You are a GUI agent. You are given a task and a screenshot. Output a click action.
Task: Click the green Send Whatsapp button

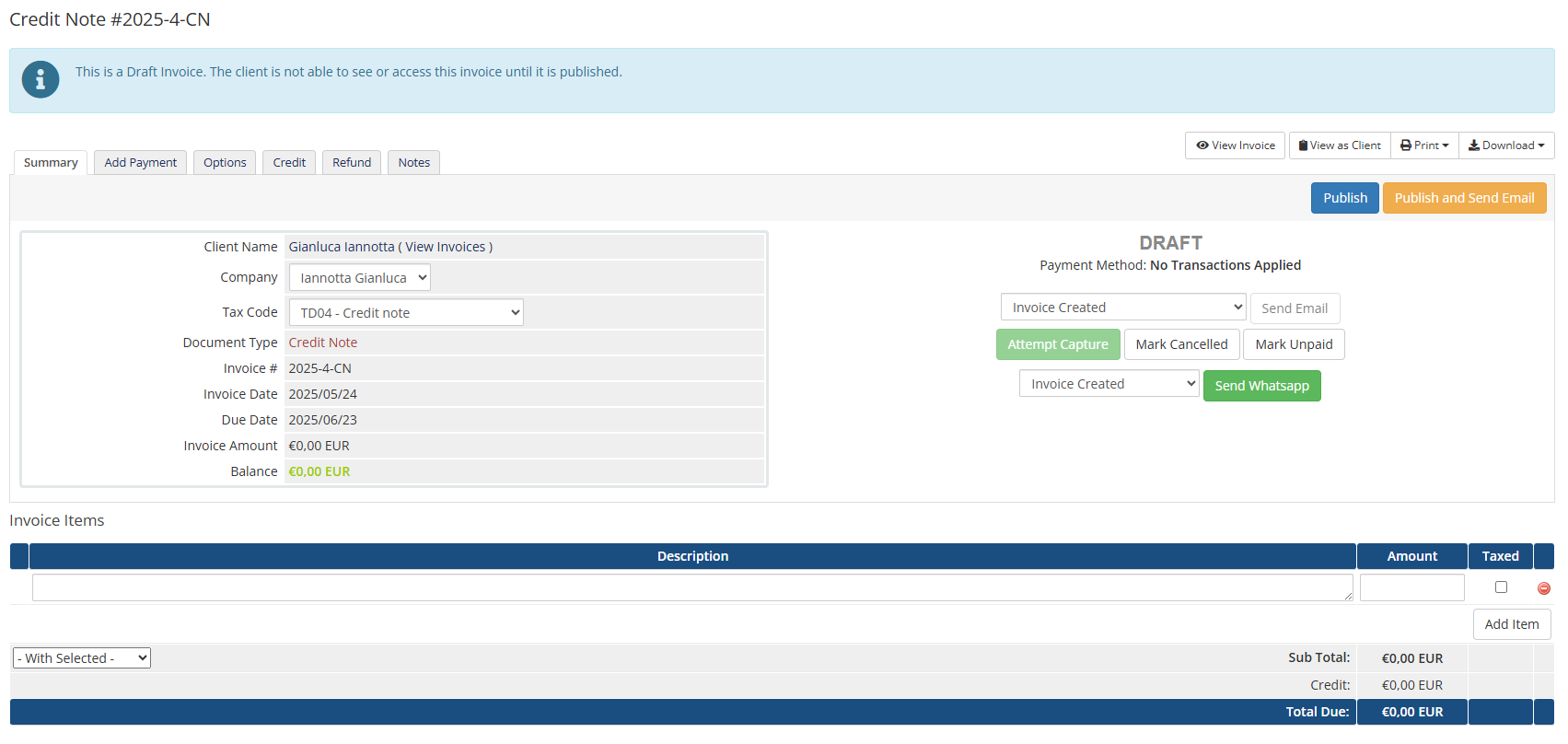pos(1261,386)
